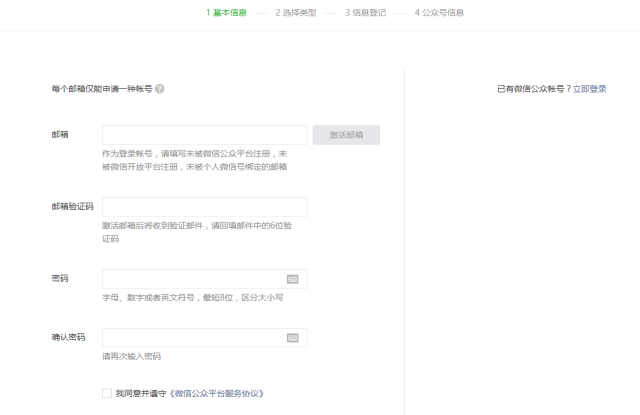The width and height of the screenshot is (640, 415).
Task: Open step 3 信息登记
Action: [x=367, y=13]
